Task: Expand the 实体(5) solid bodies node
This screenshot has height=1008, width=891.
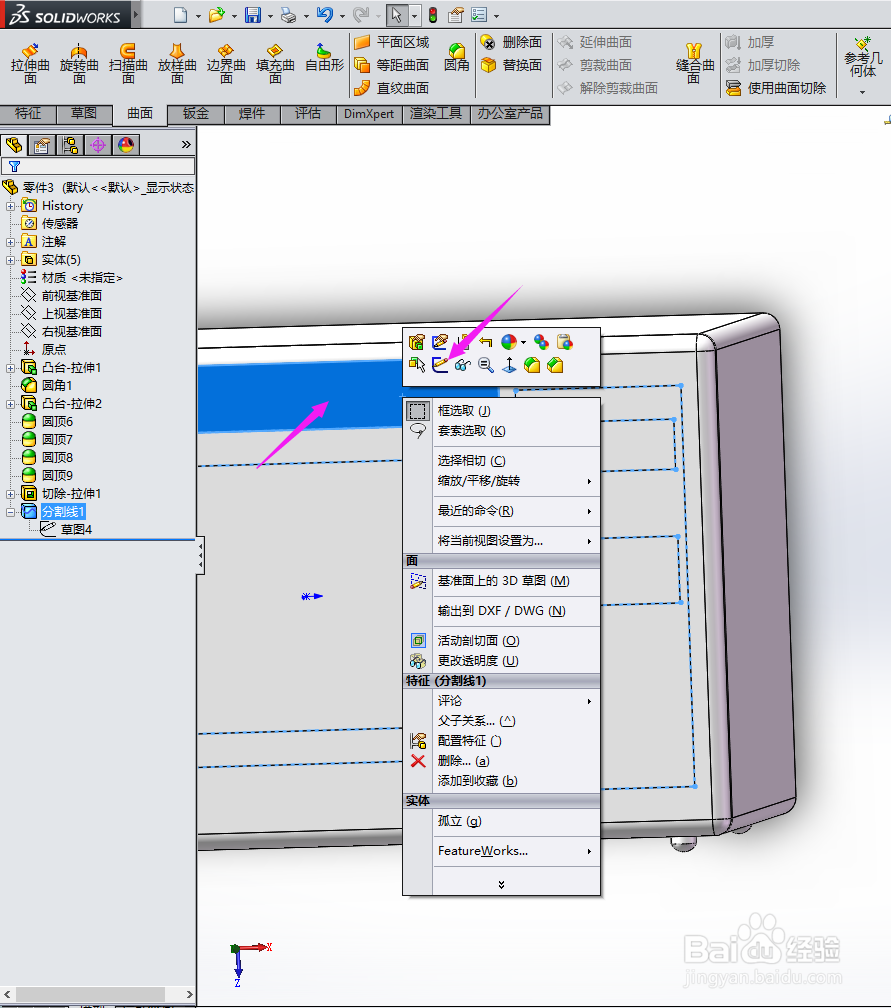Action: pos(10,260)
